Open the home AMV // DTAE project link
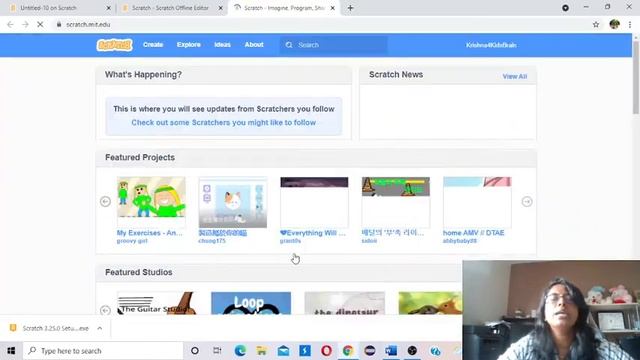The image size is (640, 360). pyautogui.click(x=473, y=233)
